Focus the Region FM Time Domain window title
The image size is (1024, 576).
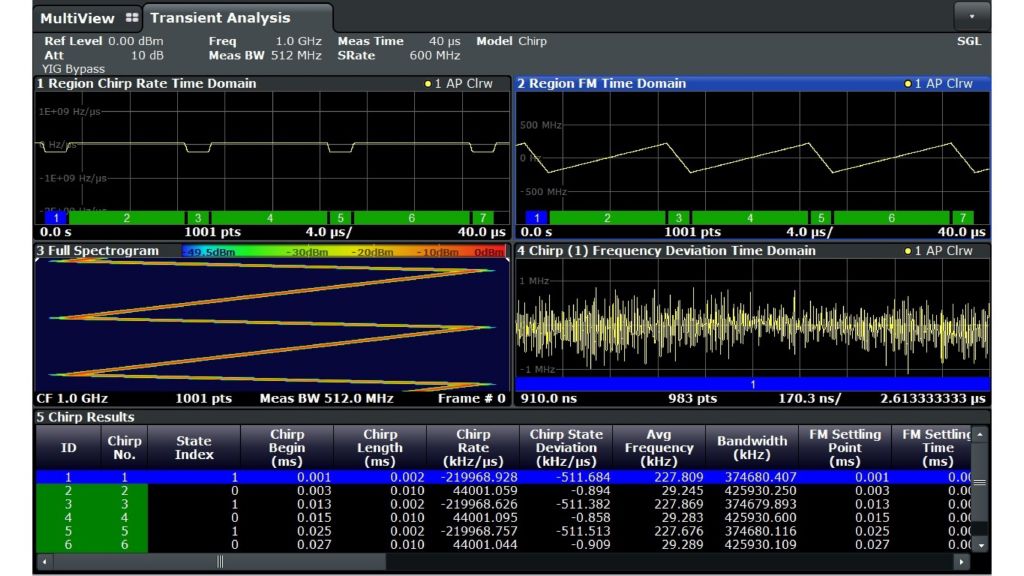coord(601,84)
